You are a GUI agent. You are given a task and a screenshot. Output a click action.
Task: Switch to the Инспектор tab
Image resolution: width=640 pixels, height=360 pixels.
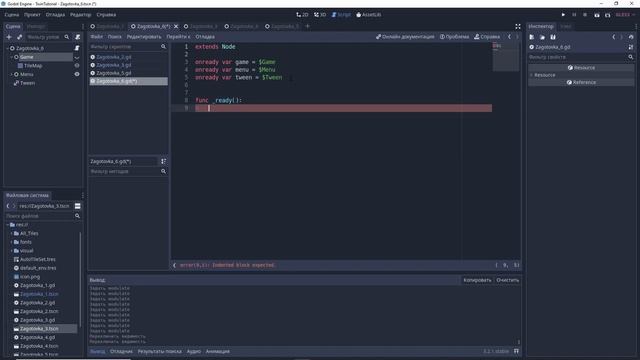tap(541, 27)
